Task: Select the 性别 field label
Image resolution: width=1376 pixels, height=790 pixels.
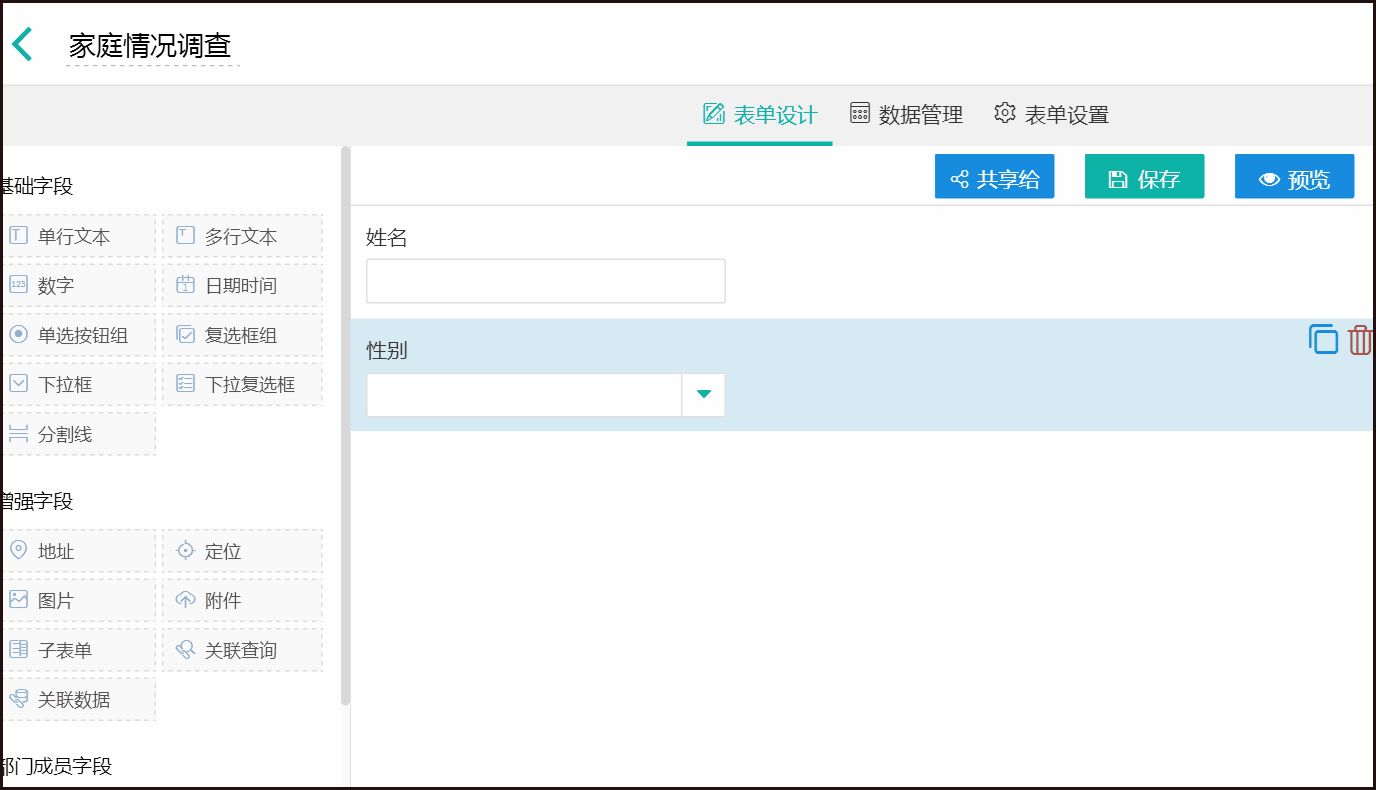Action: click(x=387, y=351)
